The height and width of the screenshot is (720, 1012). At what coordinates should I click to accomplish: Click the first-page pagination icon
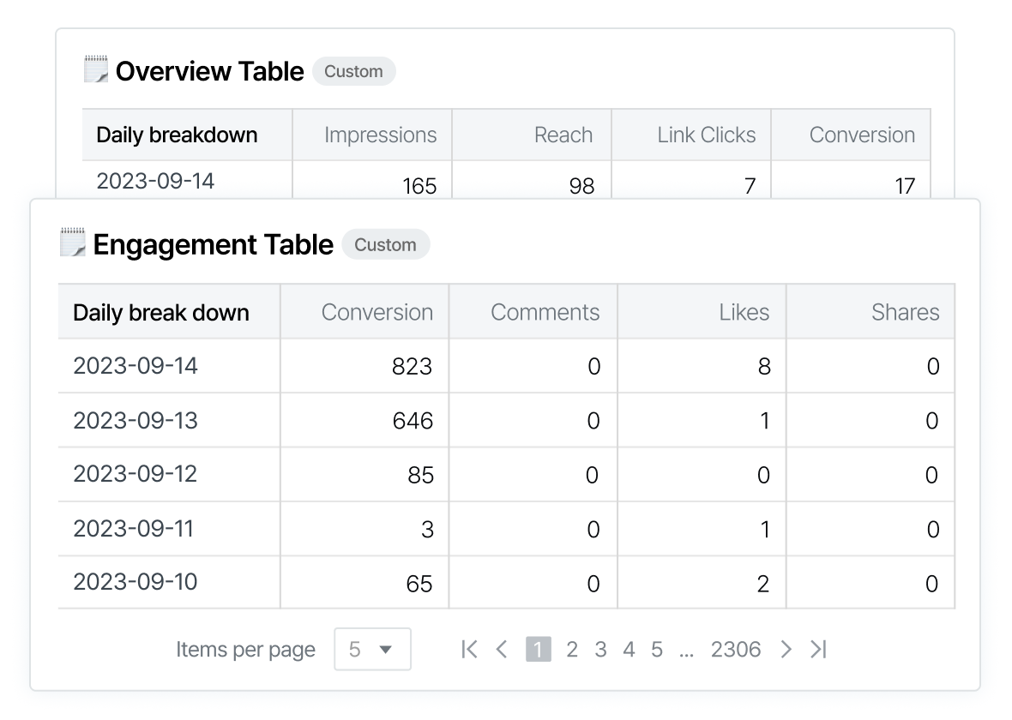pyautogui.click(x=468, y=649)
